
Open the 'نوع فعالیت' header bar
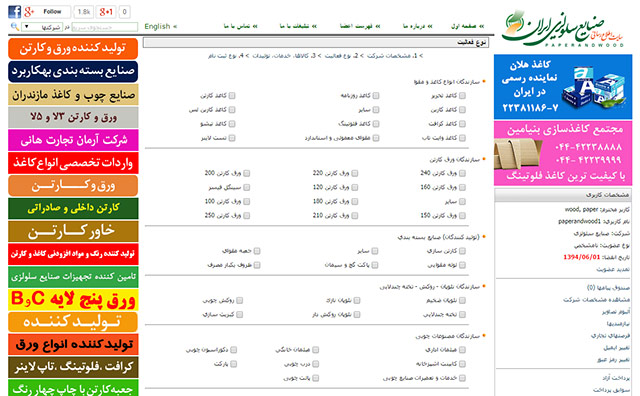pos(316,42)
